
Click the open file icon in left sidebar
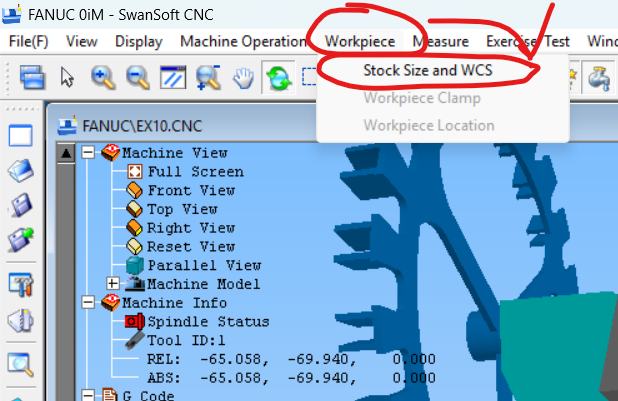21,170
